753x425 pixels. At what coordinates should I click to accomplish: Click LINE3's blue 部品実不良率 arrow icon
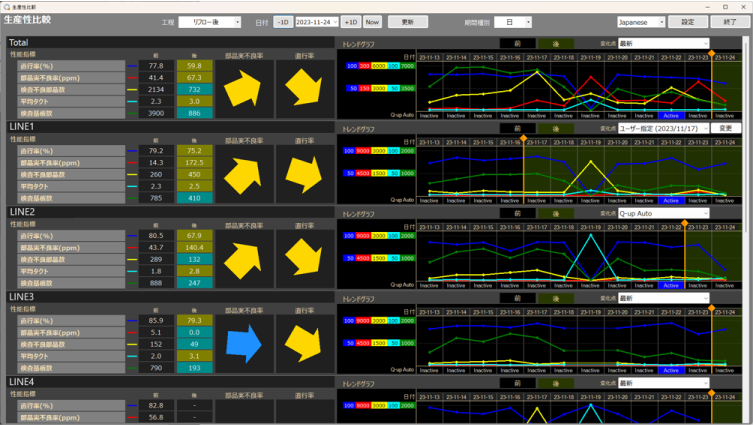(243, 344)
